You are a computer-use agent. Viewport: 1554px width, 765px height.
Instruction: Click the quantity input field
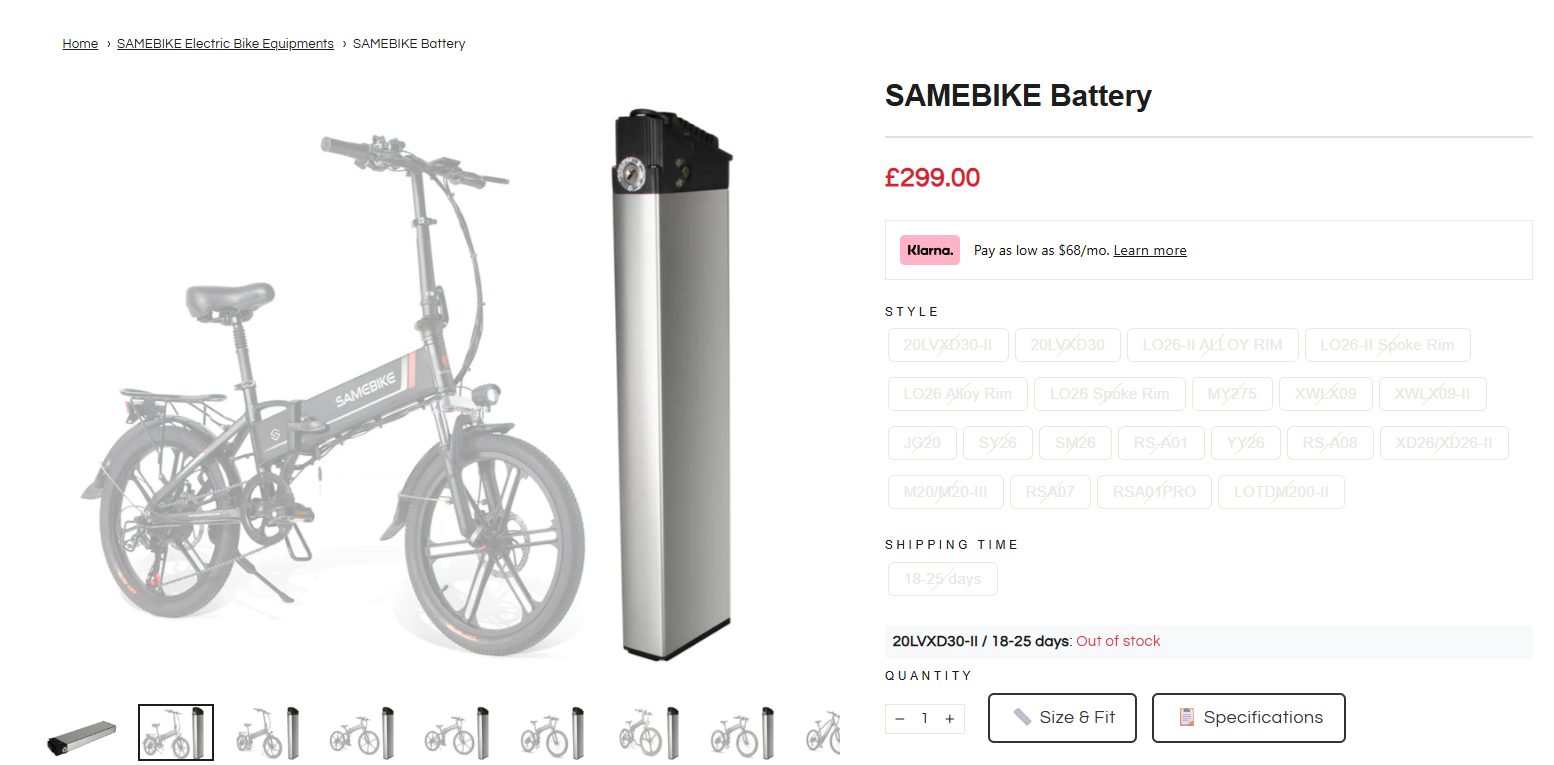pyautogui.click(x=925, y=718)
